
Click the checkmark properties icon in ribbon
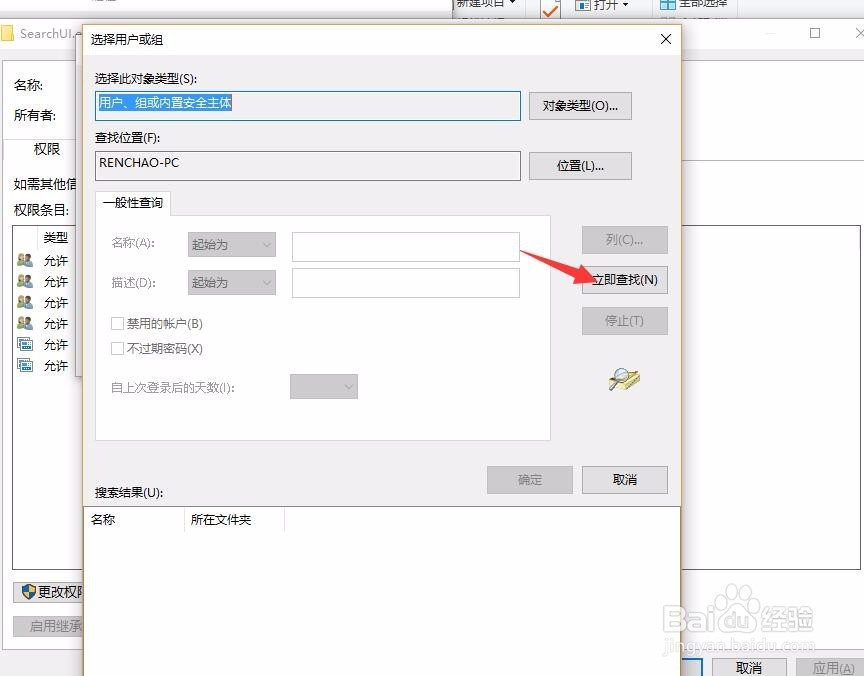pos(550,9)
